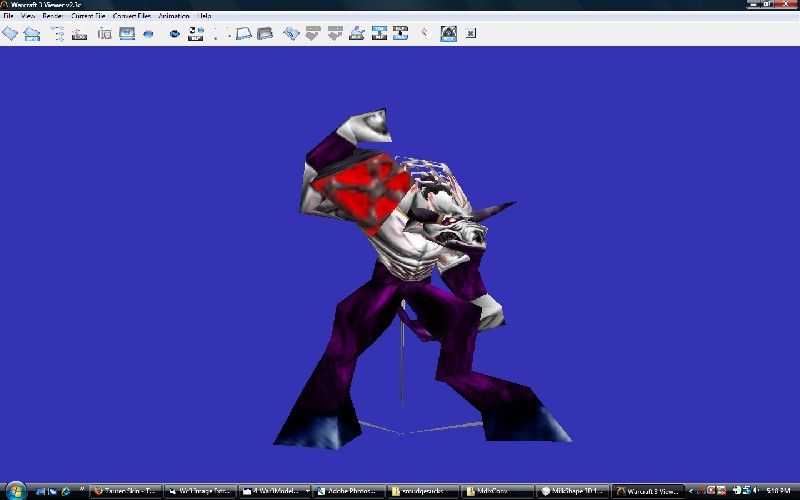Viewport: 800px width, 500px height.
Task: Click Switch Between Windows quick launch icon
Action: 53,491
